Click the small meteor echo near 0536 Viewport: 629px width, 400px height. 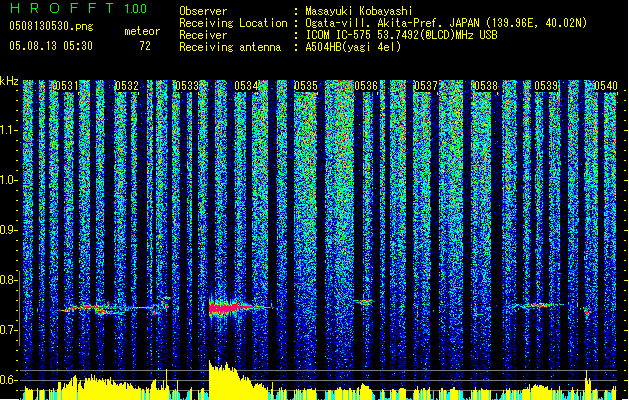[x=364, y=302]
